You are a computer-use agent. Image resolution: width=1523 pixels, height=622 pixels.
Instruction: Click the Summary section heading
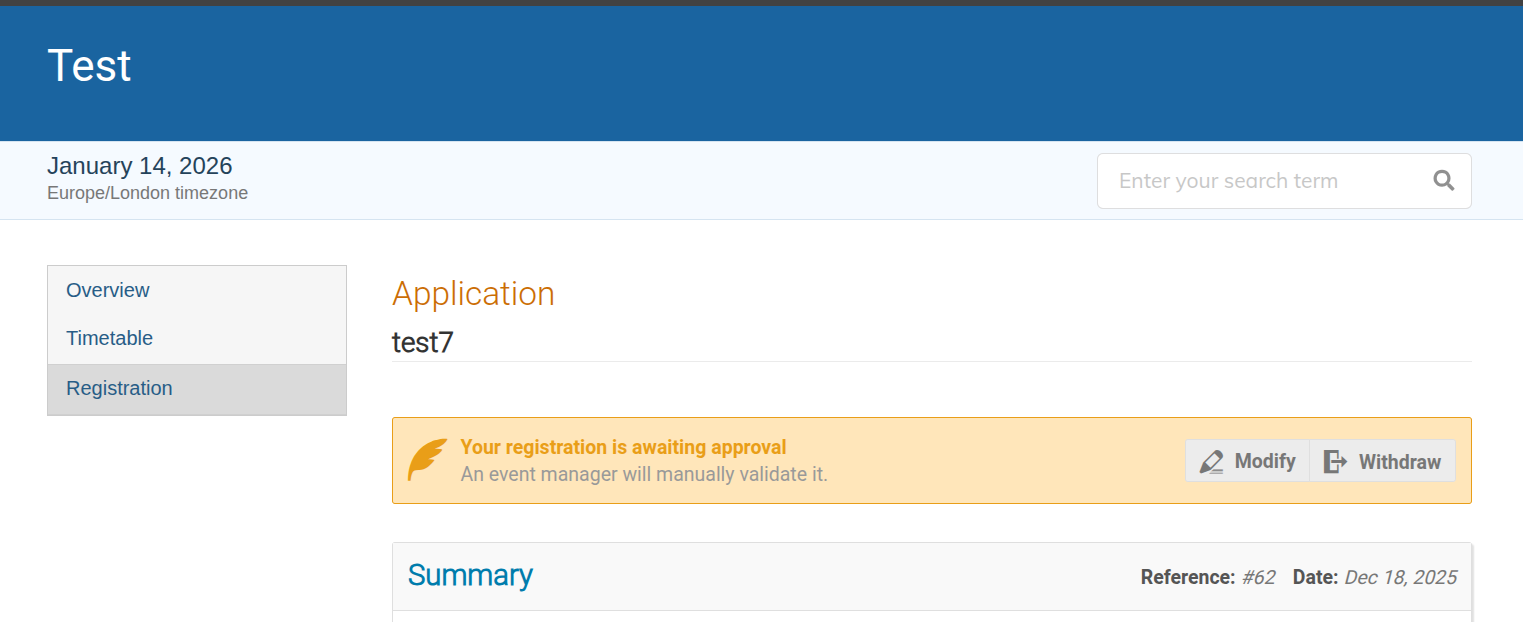point(470,575)
